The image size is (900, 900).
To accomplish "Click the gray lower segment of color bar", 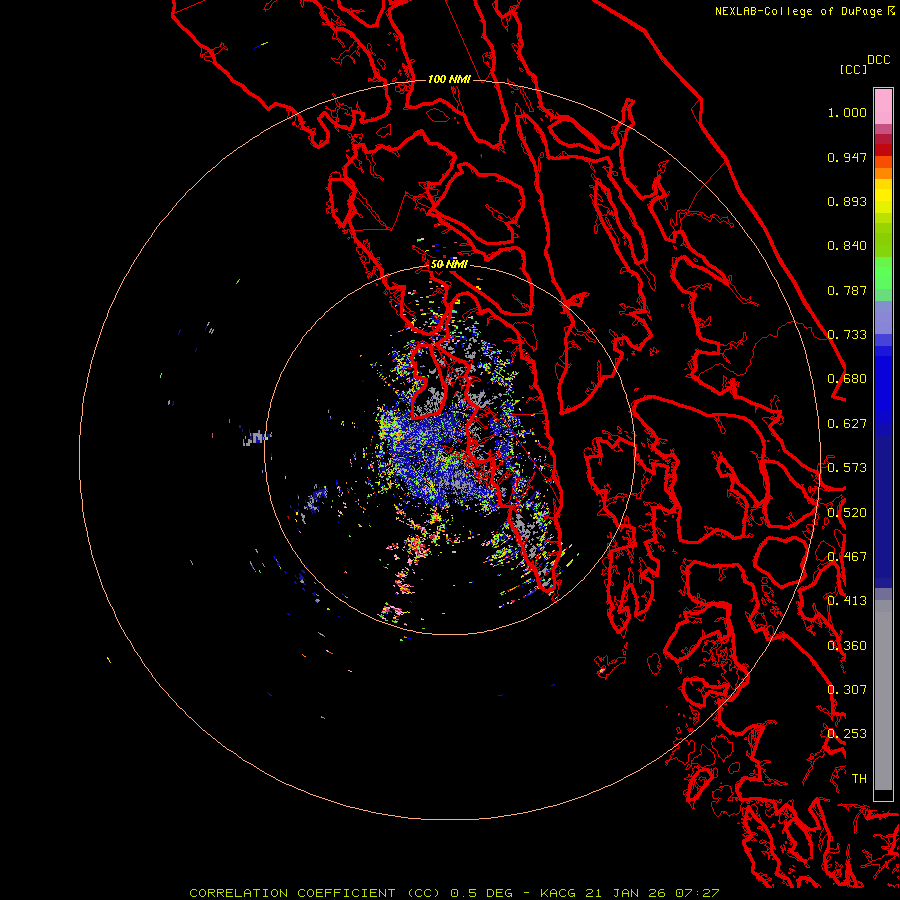I will pos(883,695).
